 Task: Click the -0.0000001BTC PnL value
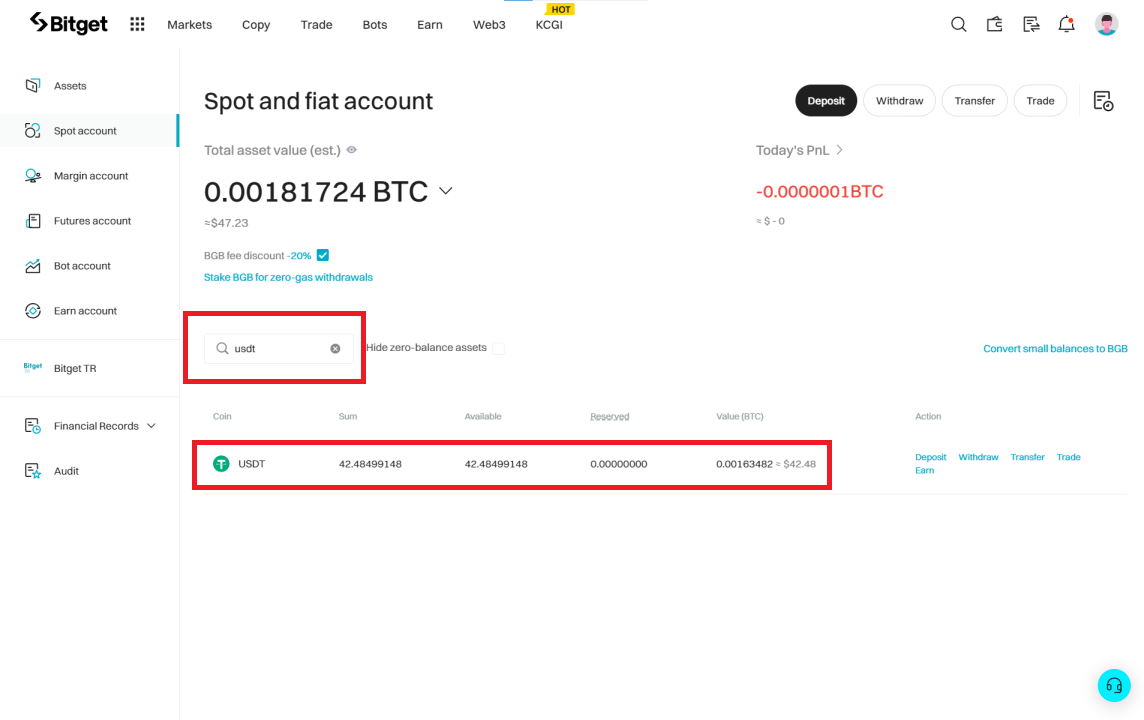pos(819,191)
